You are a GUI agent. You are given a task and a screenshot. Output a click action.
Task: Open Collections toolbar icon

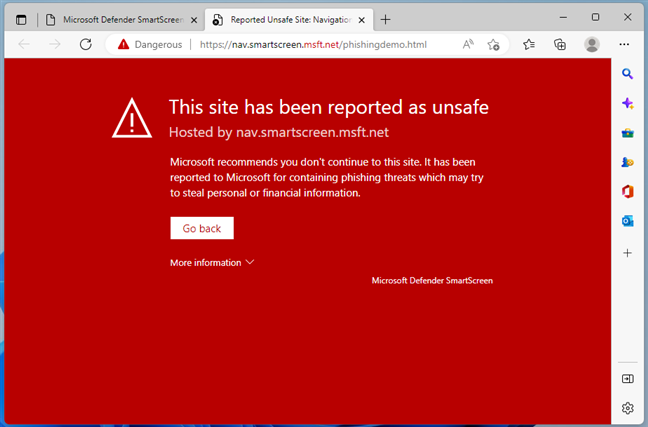pyautogui.click(x=560, y=44)
